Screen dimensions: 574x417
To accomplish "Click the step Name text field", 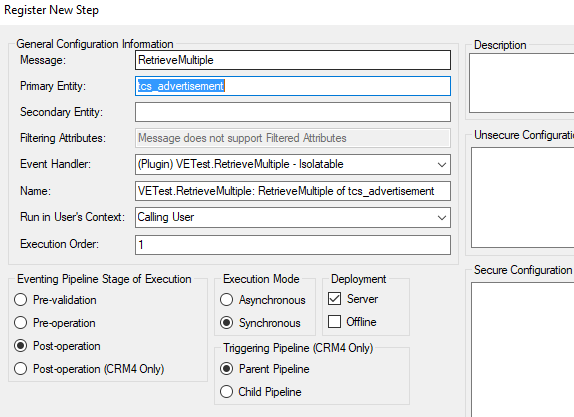I will [292, 191].
